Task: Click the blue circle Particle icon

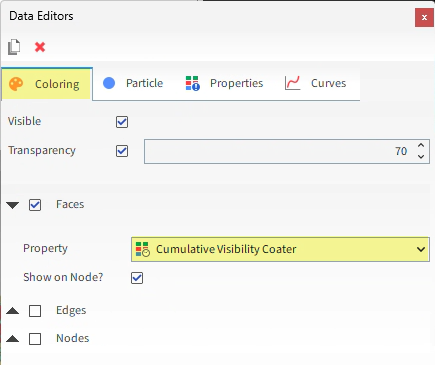Action: pyautogui.click(x=109, y=83)
